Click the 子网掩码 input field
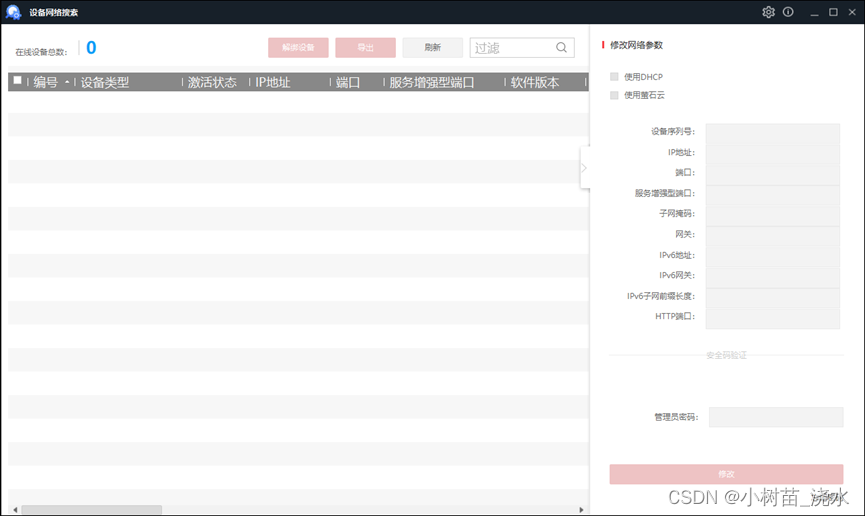This screenshot has width=865, height=516. coord(772,215)
